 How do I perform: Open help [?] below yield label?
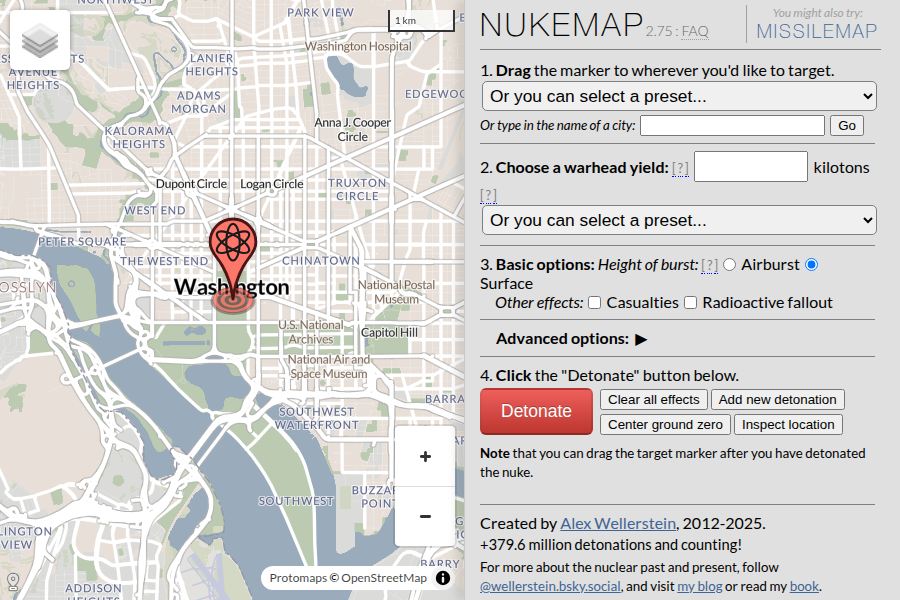point(488,196)
